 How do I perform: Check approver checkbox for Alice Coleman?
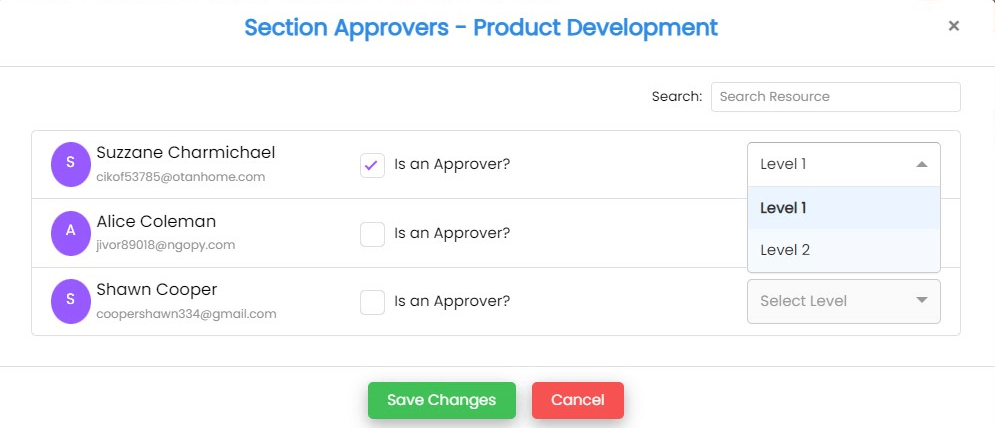(372, 233)
